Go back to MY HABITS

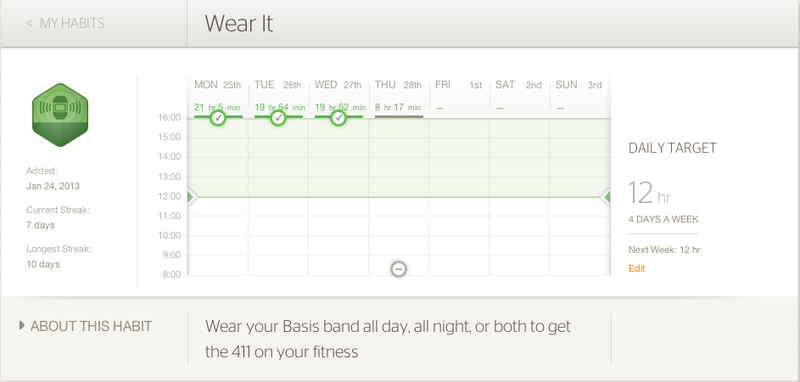click(65, 23)
